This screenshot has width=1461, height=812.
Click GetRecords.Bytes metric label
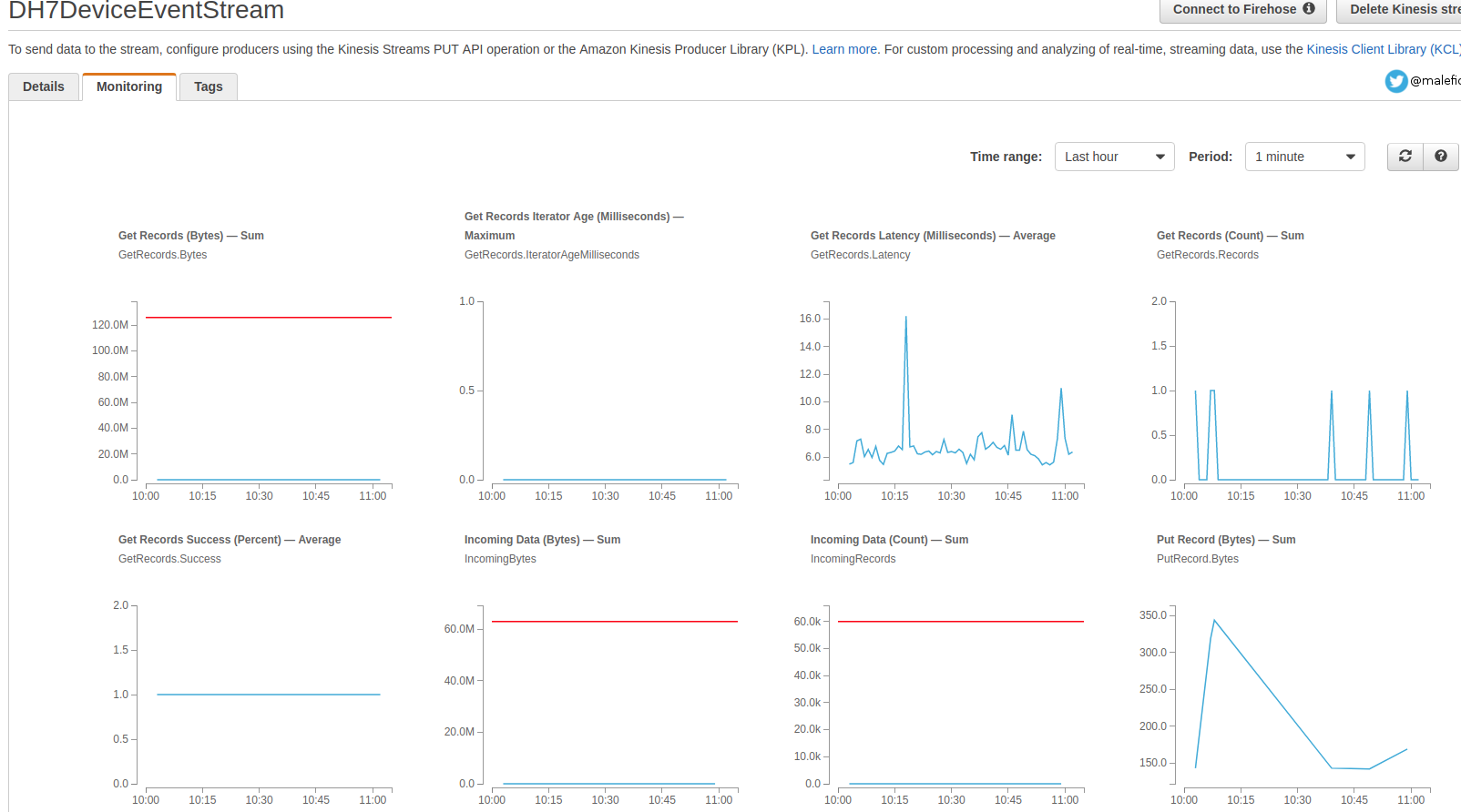[x=162, y=255]
